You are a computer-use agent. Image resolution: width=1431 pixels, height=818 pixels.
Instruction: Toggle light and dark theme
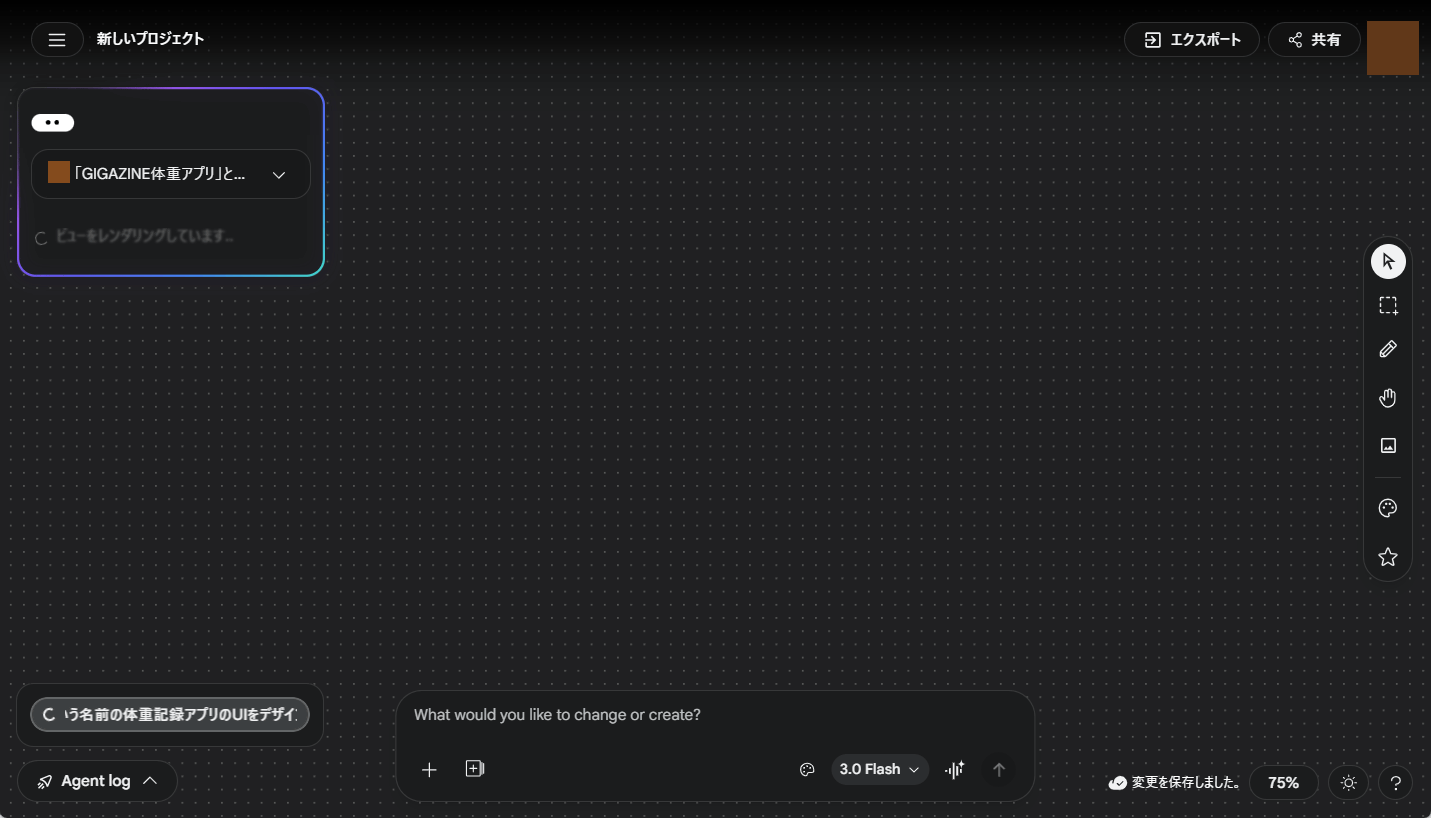(x=1348, y=783)
